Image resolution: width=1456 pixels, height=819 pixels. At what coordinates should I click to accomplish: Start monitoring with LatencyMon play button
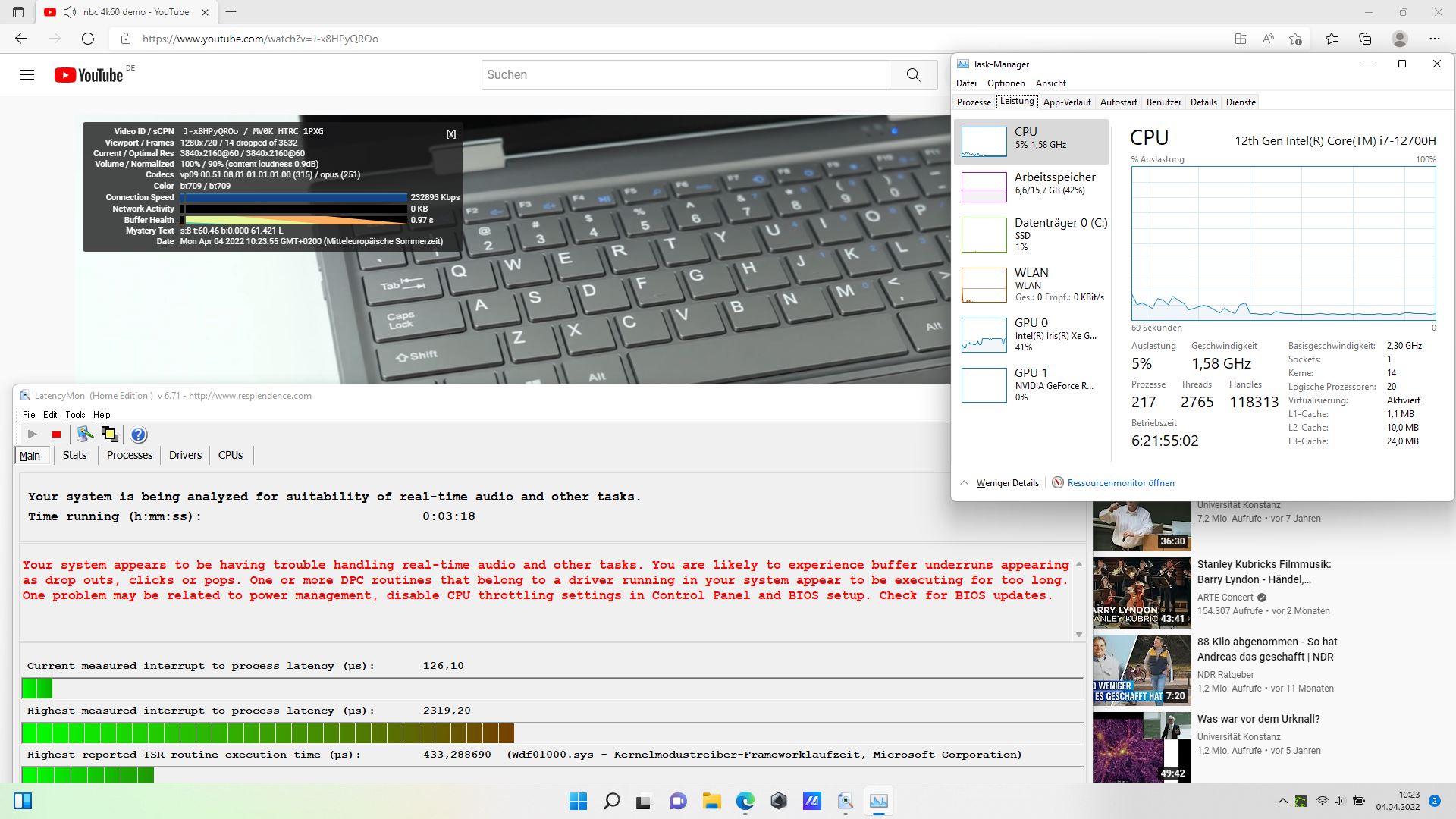(32, 434)
